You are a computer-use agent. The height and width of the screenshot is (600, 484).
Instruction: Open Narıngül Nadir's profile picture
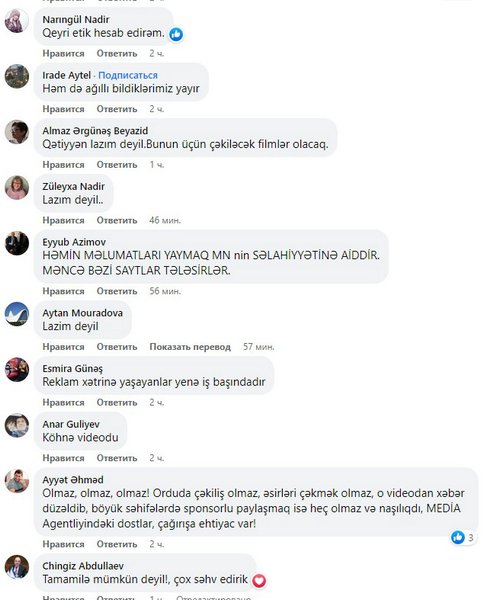[17, 21]
